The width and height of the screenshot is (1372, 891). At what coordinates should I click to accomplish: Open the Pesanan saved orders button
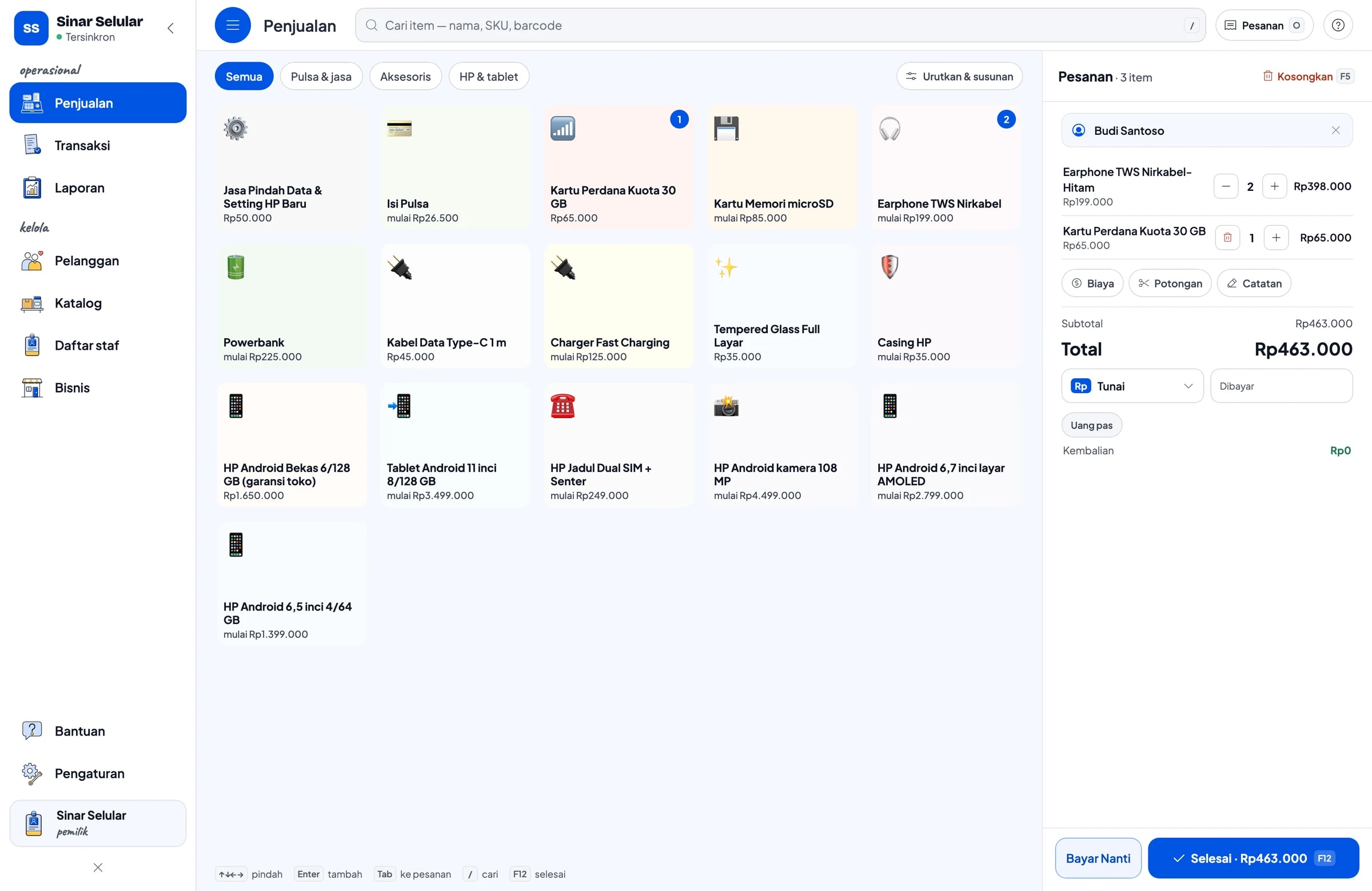pyautogui.click(x=1263, y=25)
